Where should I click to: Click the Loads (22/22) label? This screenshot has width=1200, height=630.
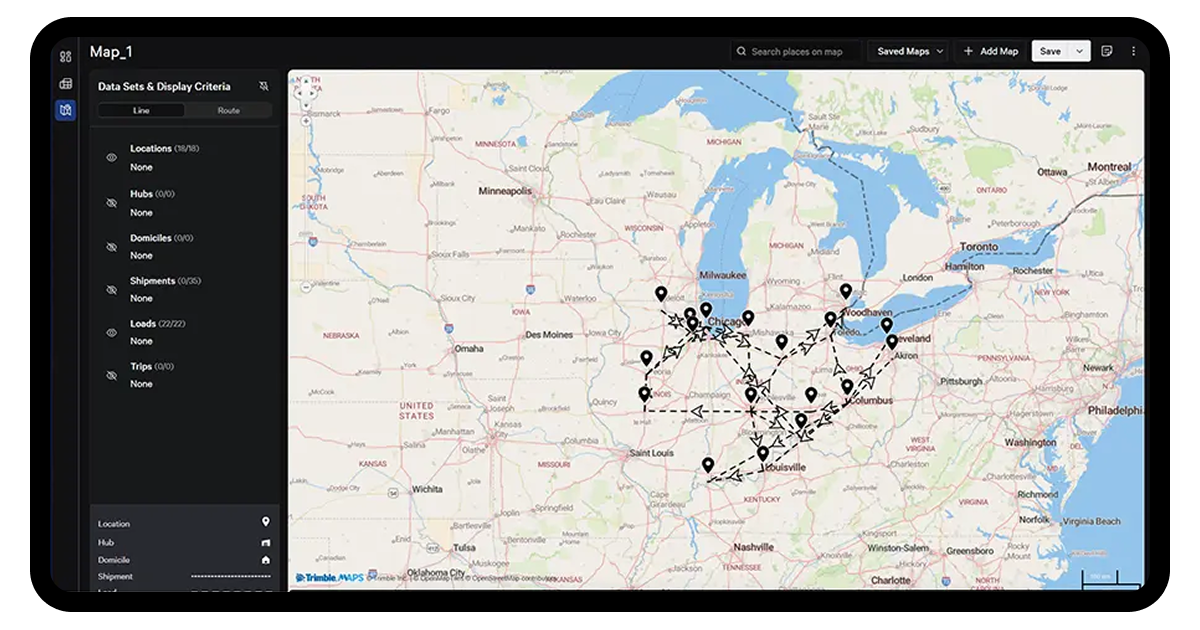[158, 324]
